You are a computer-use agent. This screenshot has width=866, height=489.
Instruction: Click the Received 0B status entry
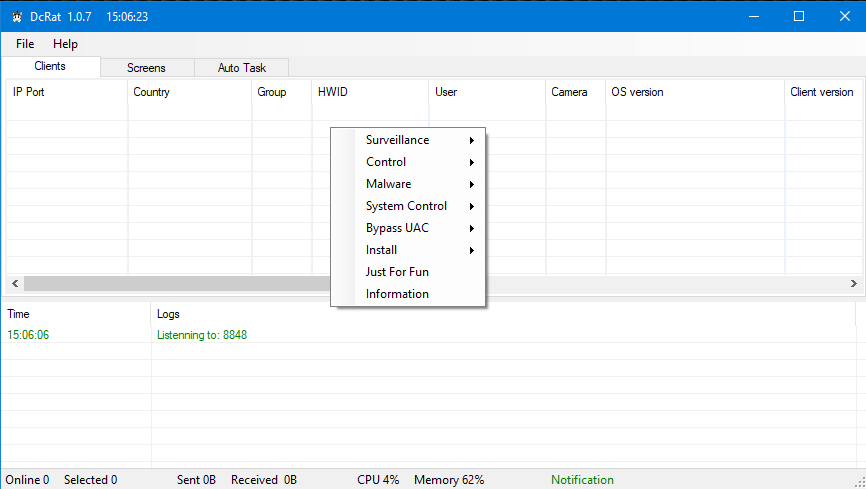[264, 480]
